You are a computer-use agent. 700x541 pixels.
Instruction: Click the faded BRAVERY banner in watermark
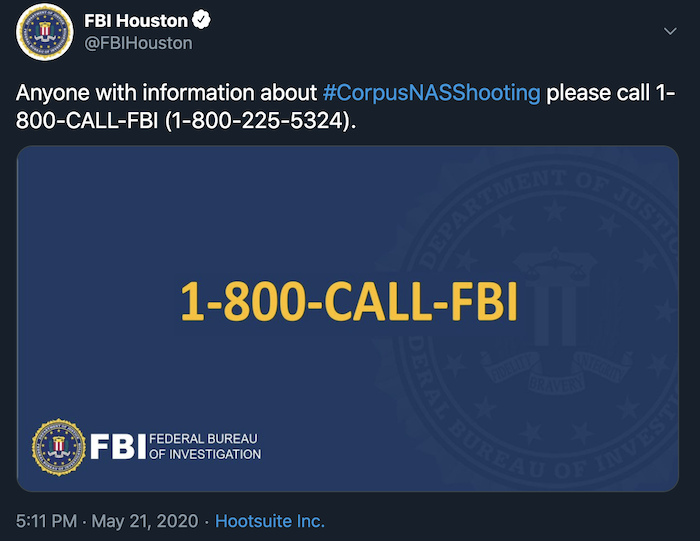pos(556,383)
